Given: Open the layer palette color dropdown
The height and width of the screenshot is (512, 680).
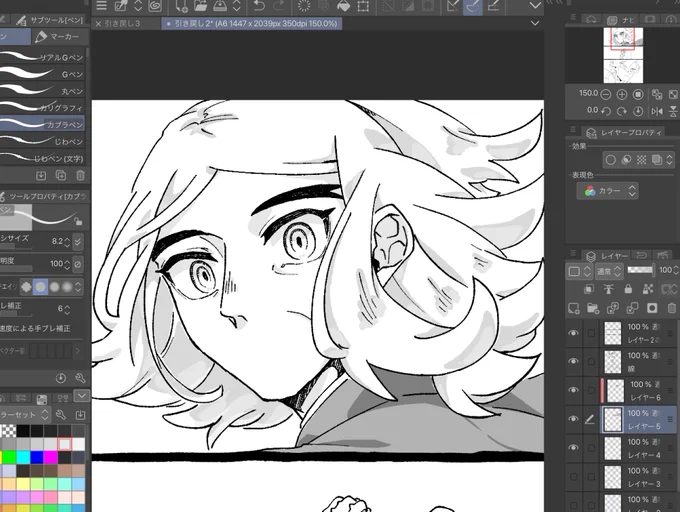Looking at the screenshot, I should tap(579, 272).
